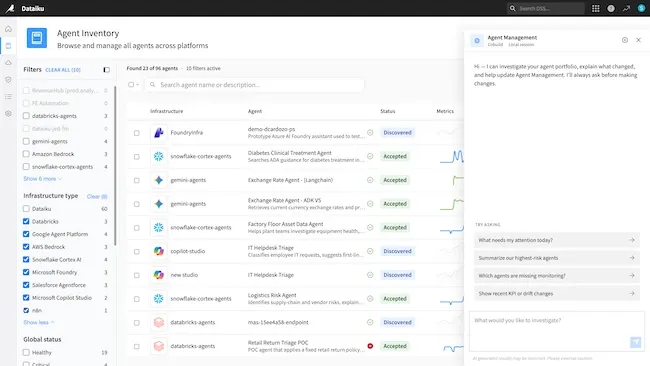650x366 pixels.
Task: Click status circle icon for demo-dcardozo-ps
Action: coord(370,133)
